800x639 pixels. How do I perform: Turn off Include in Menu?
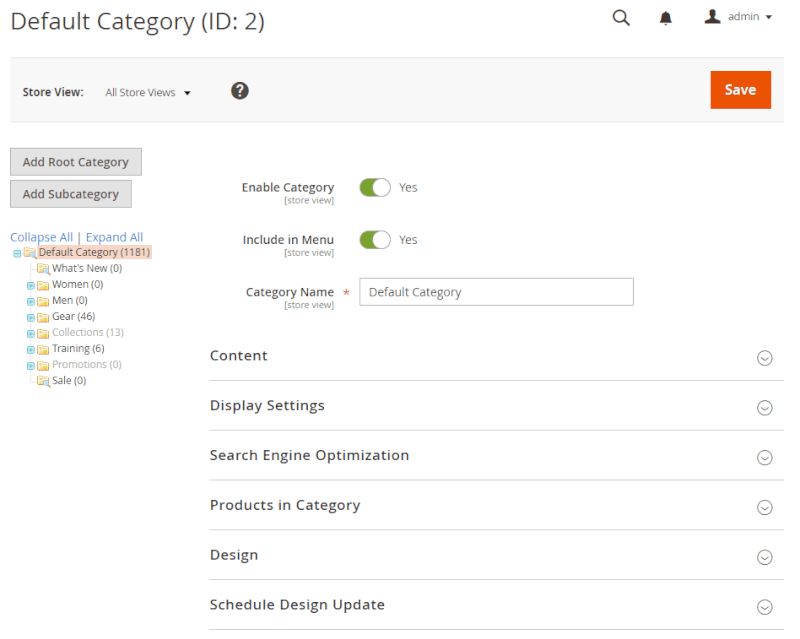pos(374,239)
